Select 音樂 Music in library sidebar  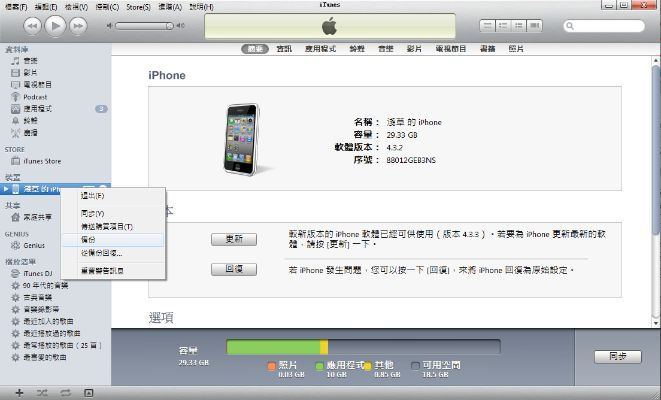[30, 61]
